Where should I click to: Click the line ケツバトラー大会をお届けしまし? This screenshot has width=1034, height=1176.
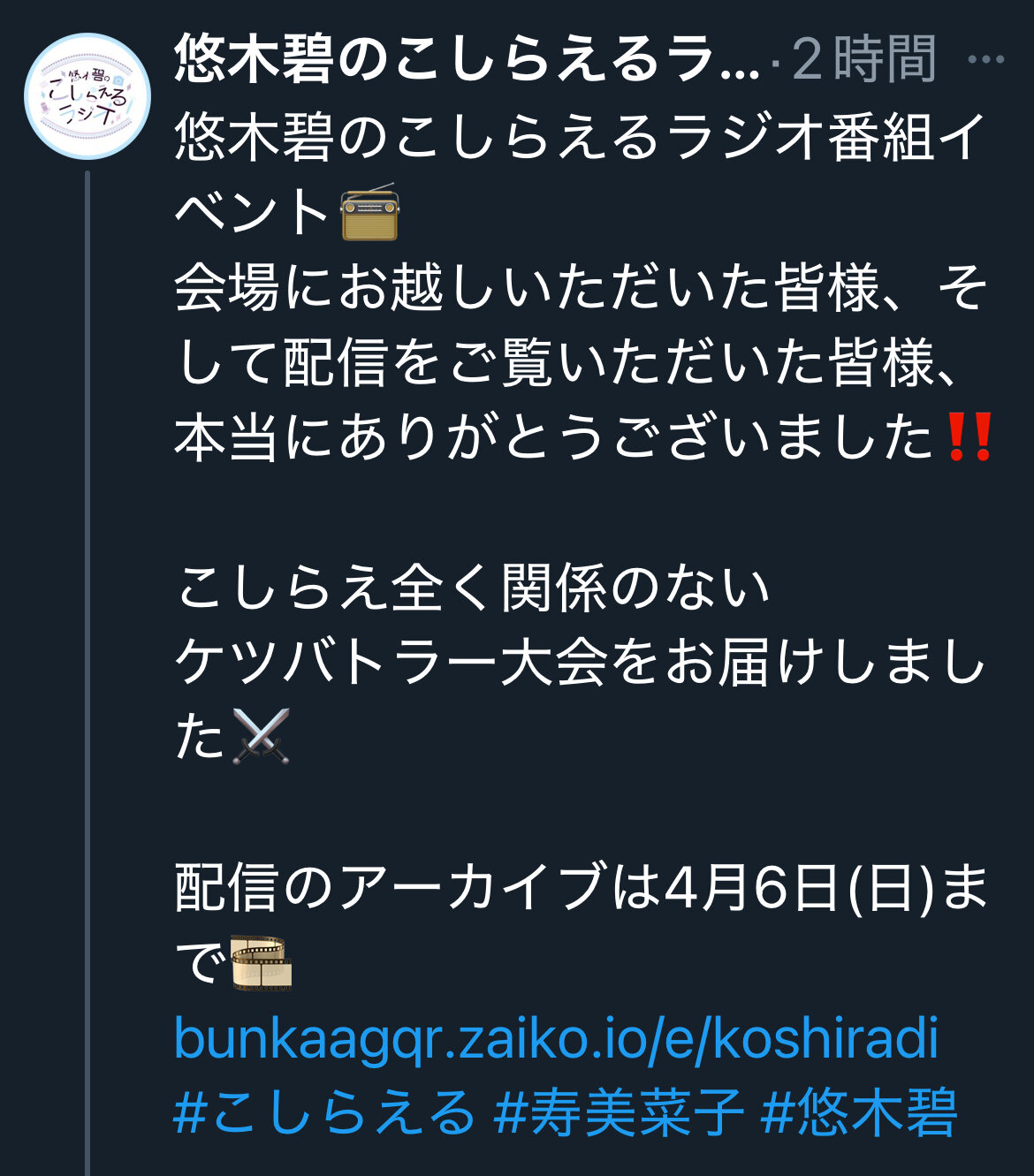(579, 662)
